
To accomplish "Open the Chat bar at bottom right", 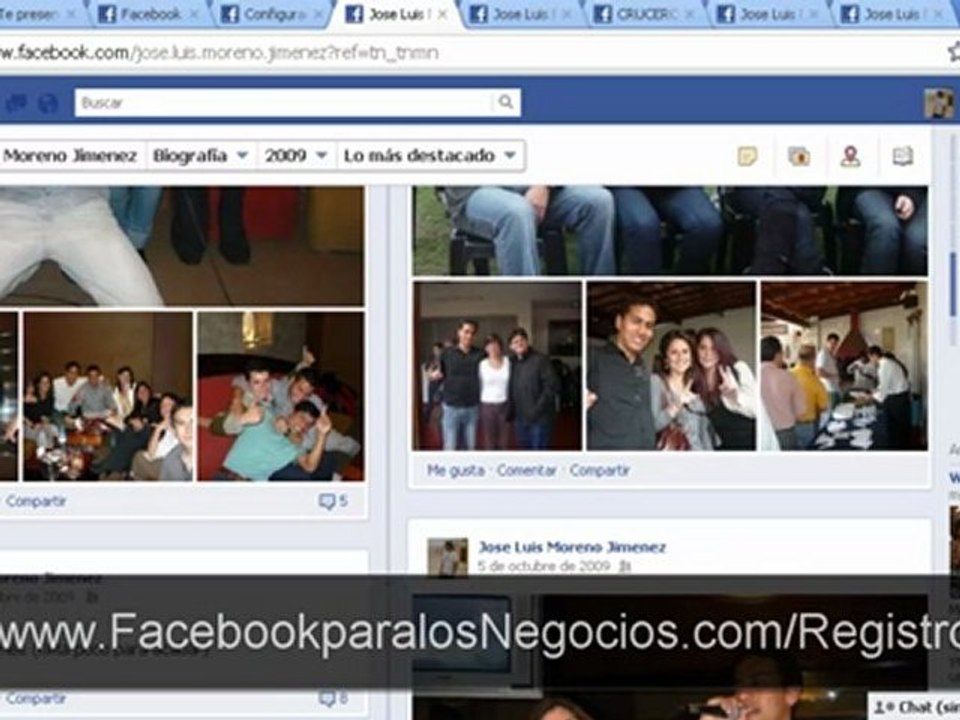I will pyautogui.click(x=913, y=707).
